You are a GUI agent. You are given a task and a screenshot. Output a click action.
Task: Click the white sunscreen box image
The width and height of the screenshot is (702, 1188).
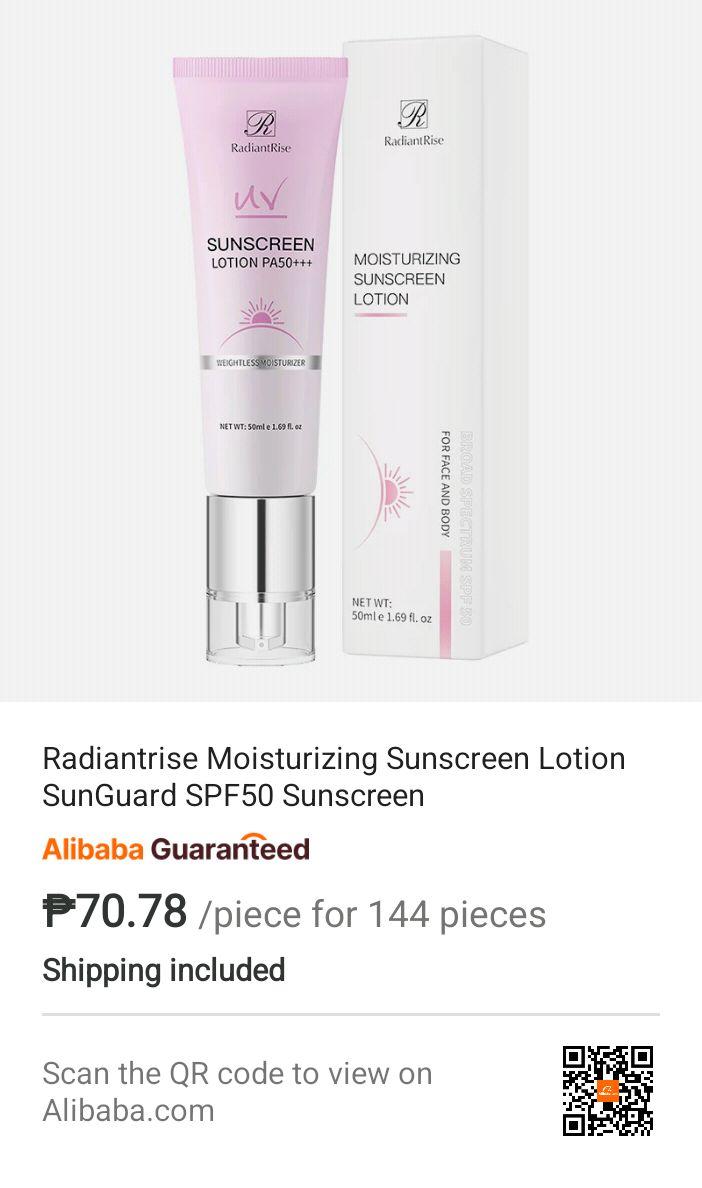coord(435,347)
